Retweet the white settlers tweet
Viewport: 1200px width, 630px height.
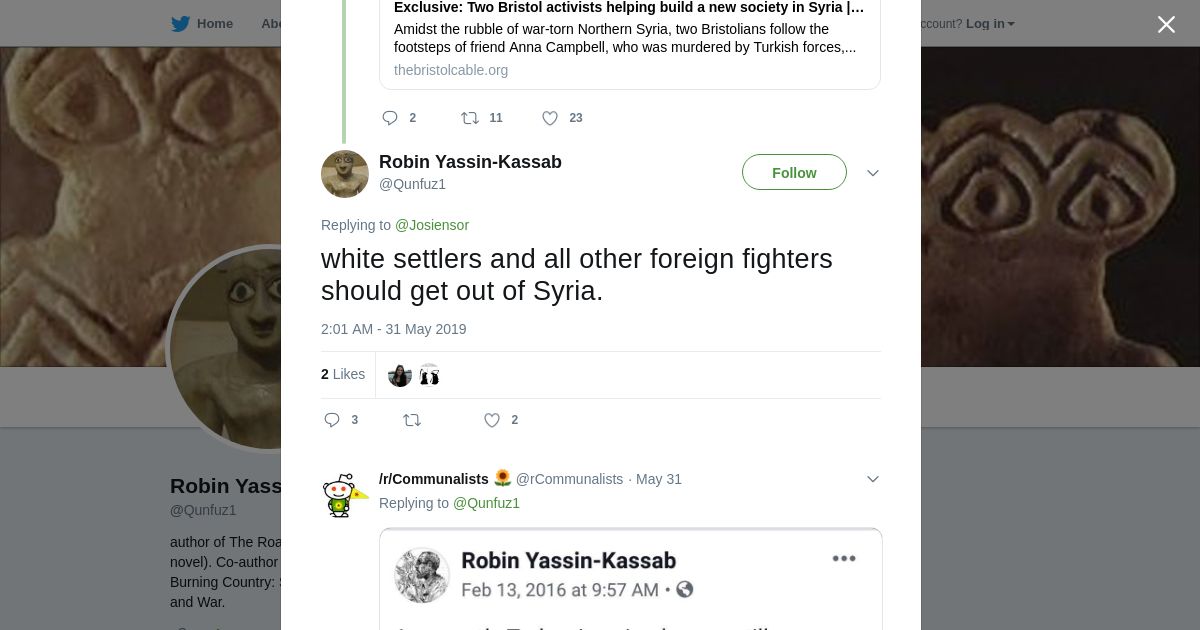tap(412, 420)
